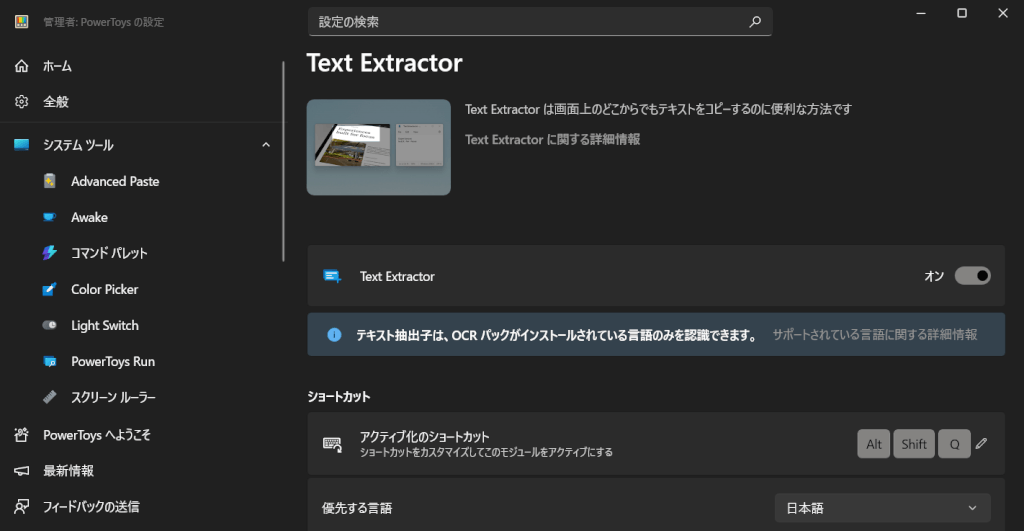Click the Advanced Paste icon in sidebar
This screenshot has width=1024, height=531.
(x=50, y=181)
